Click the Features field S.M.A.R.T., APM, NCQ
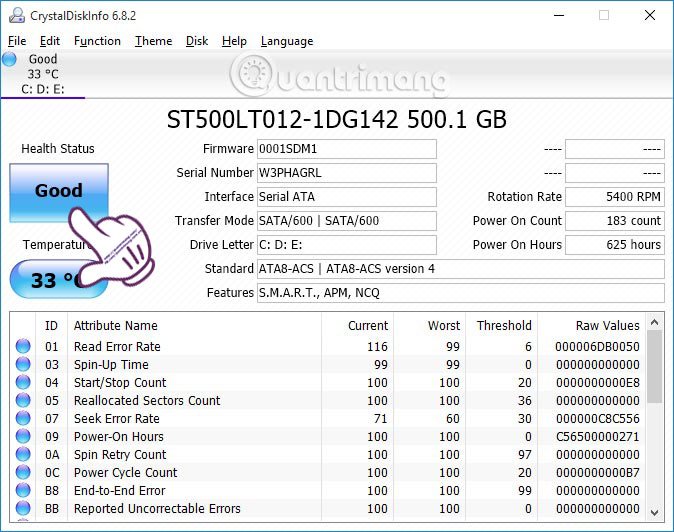This screenshot has width=674, height=532. (x=461, y=293)
